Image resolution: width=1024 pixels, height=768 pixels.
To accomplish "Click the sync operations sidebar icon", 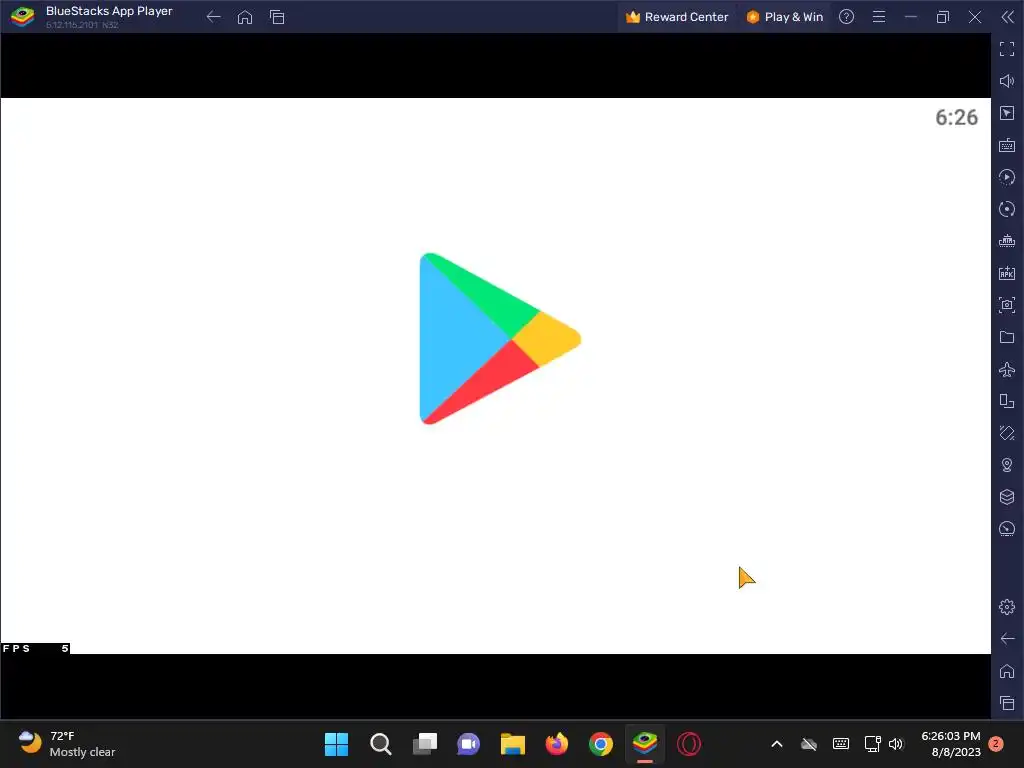I will (x=1007, y=209).
